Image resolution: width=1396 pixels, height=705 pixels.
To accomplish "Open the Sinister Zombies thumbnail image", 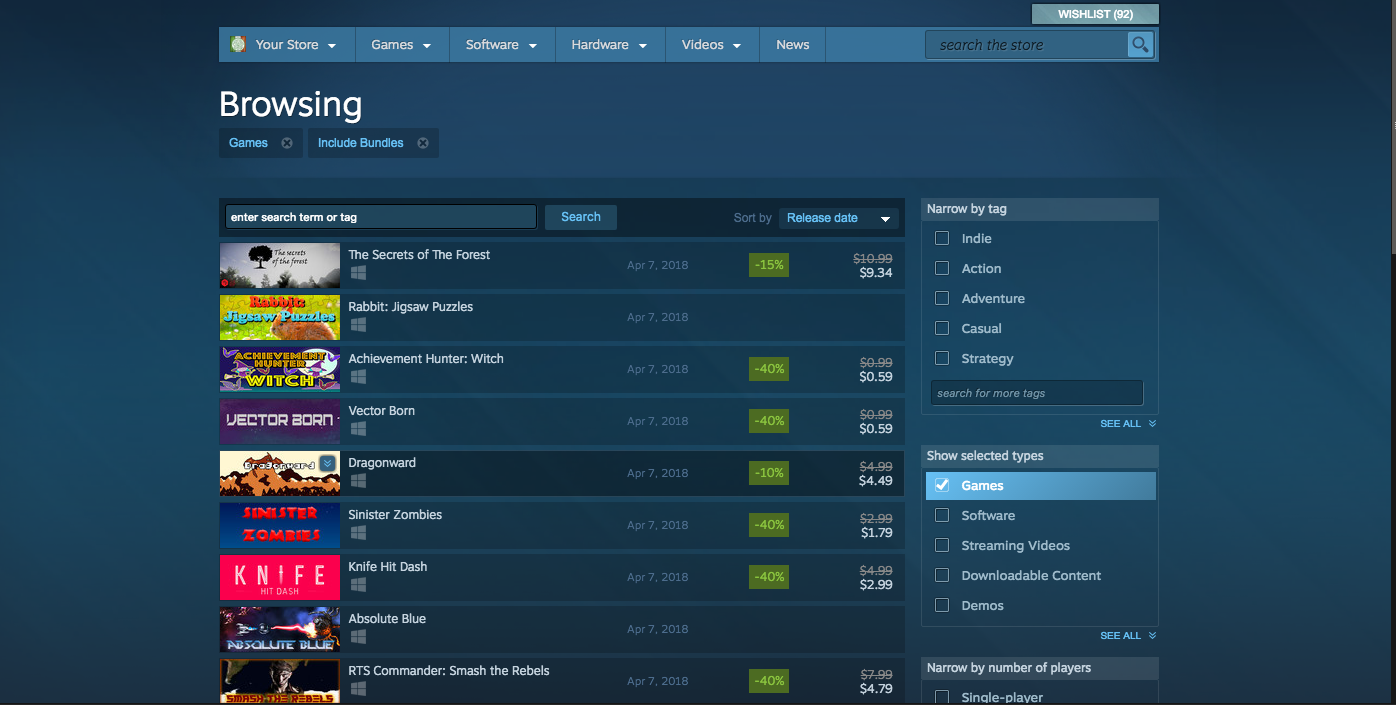I will tap(280, 525).
